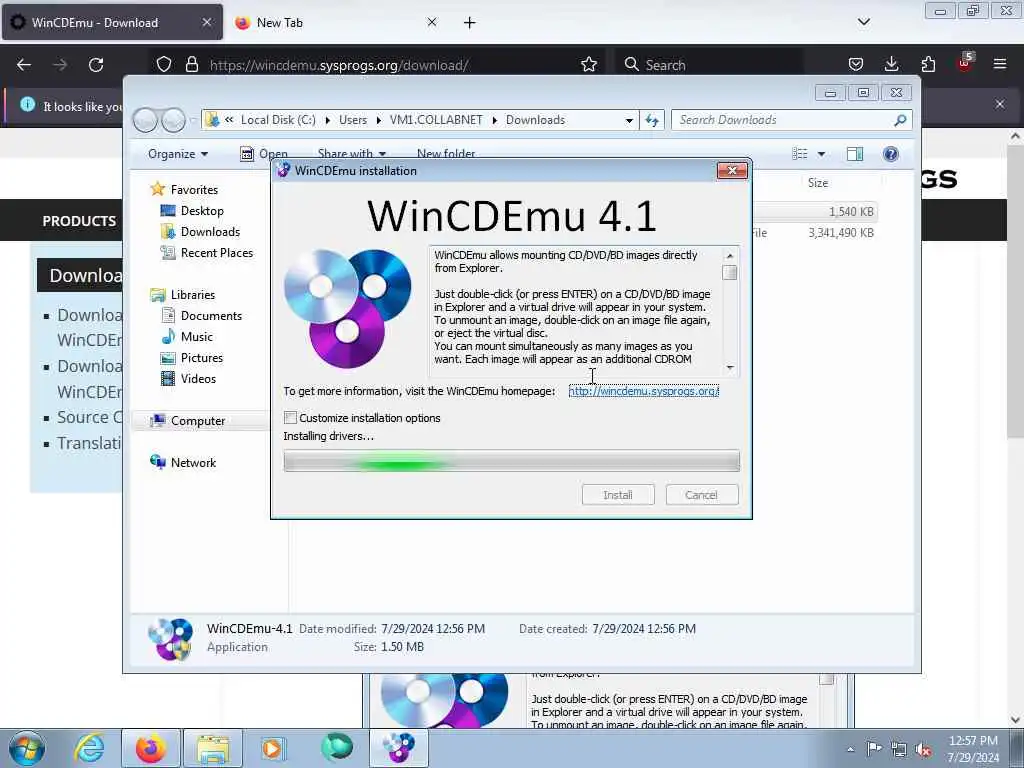
Task: Select Local Disk (C:) in breadcrumb
Action: pos(278,120)
